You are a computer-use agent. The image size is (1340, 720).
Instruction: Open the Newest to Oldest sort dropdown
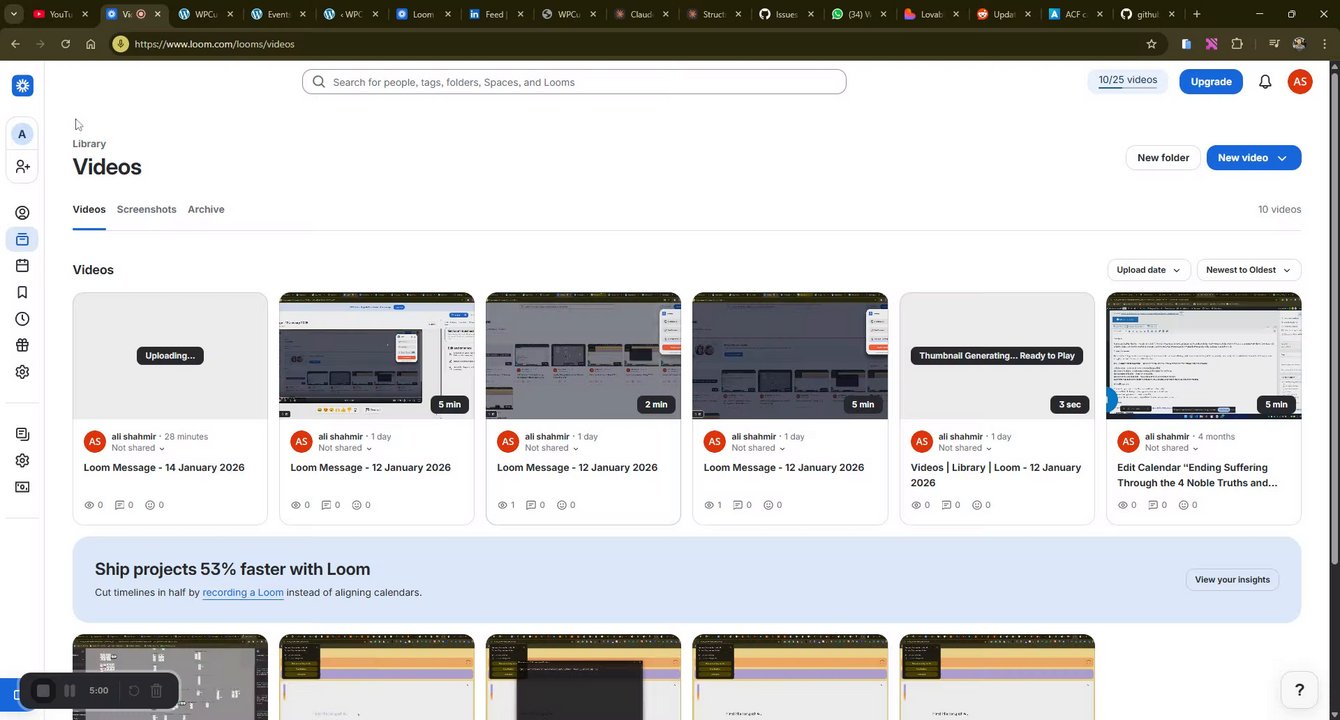[1249, 270]
